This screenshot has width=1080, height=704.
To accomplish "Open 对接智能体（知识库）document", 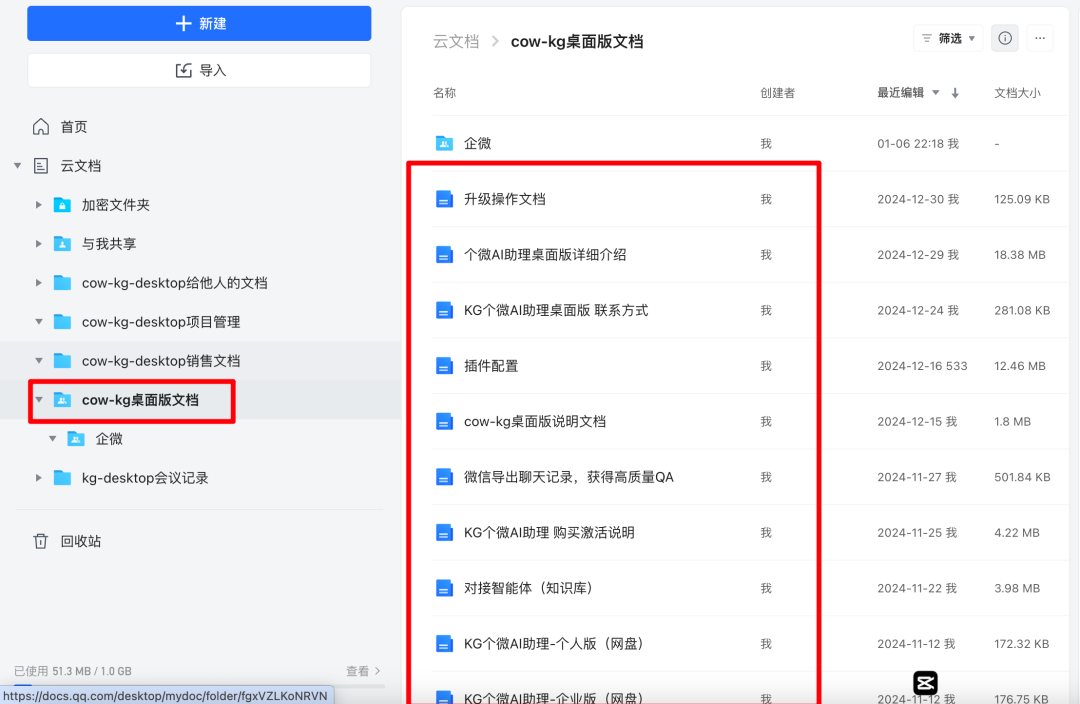I will (x=528, y=588).
